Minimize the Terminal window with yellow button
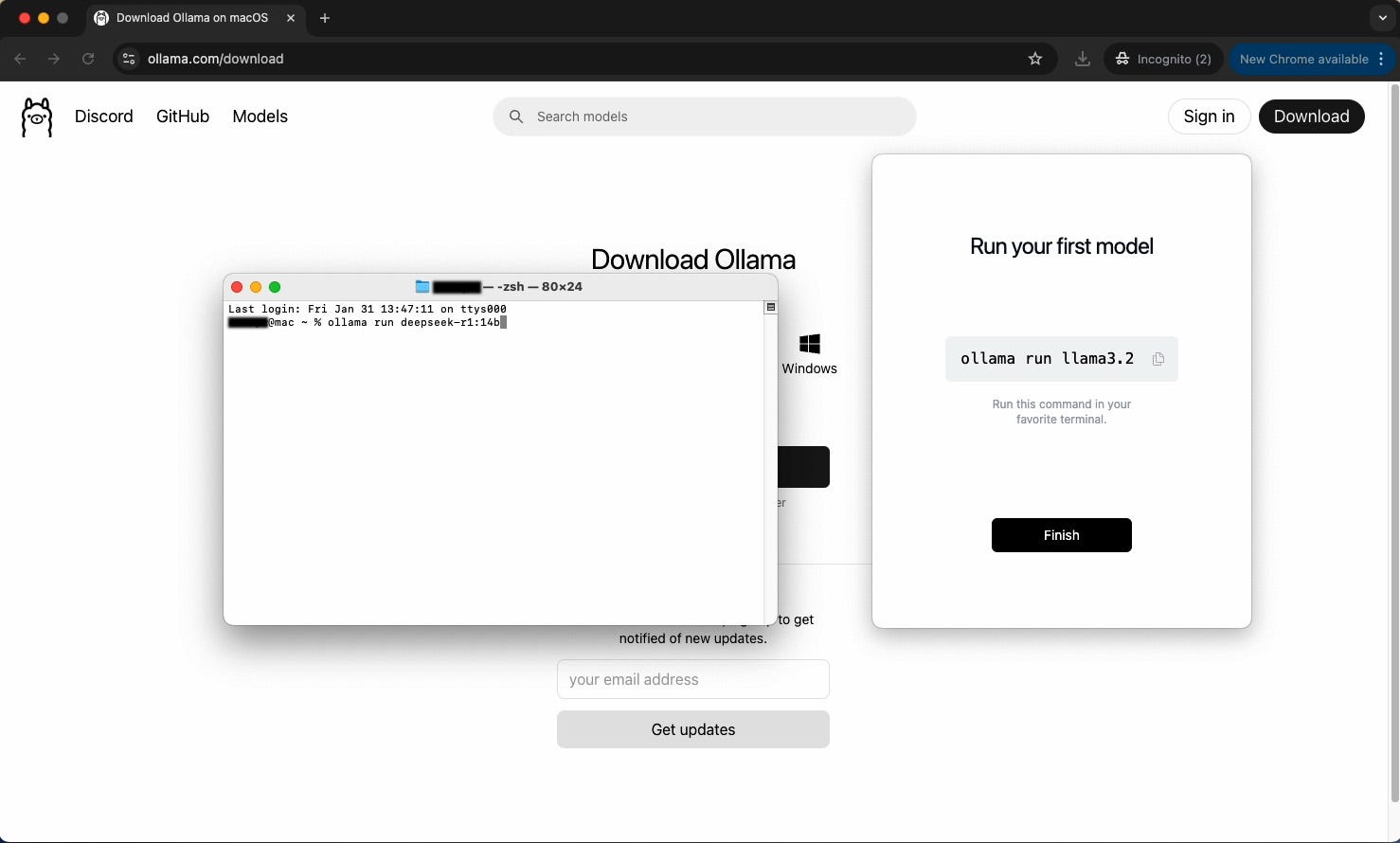 pos(256,287)
